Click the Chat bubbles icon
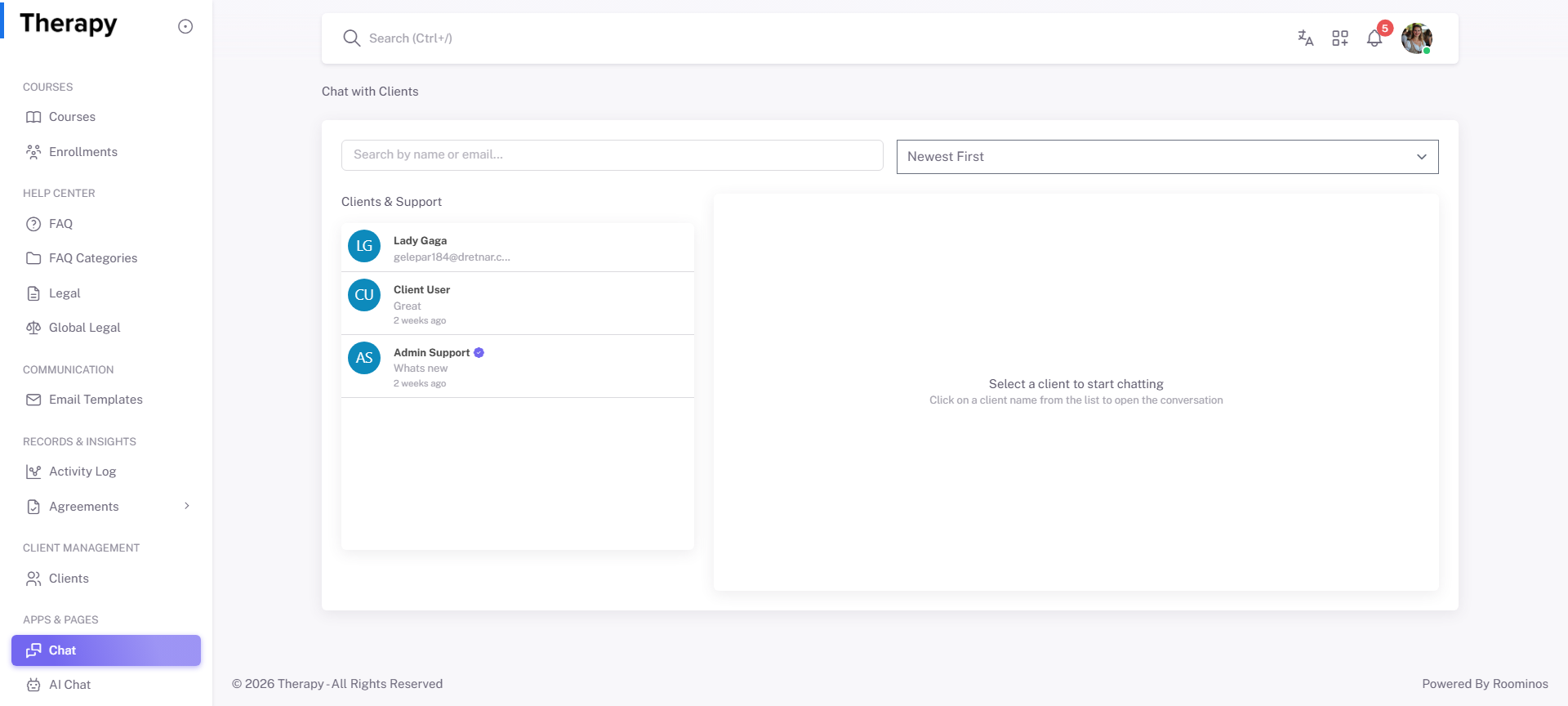Viewport: 1568px width, 706px height. pos(33,650)
